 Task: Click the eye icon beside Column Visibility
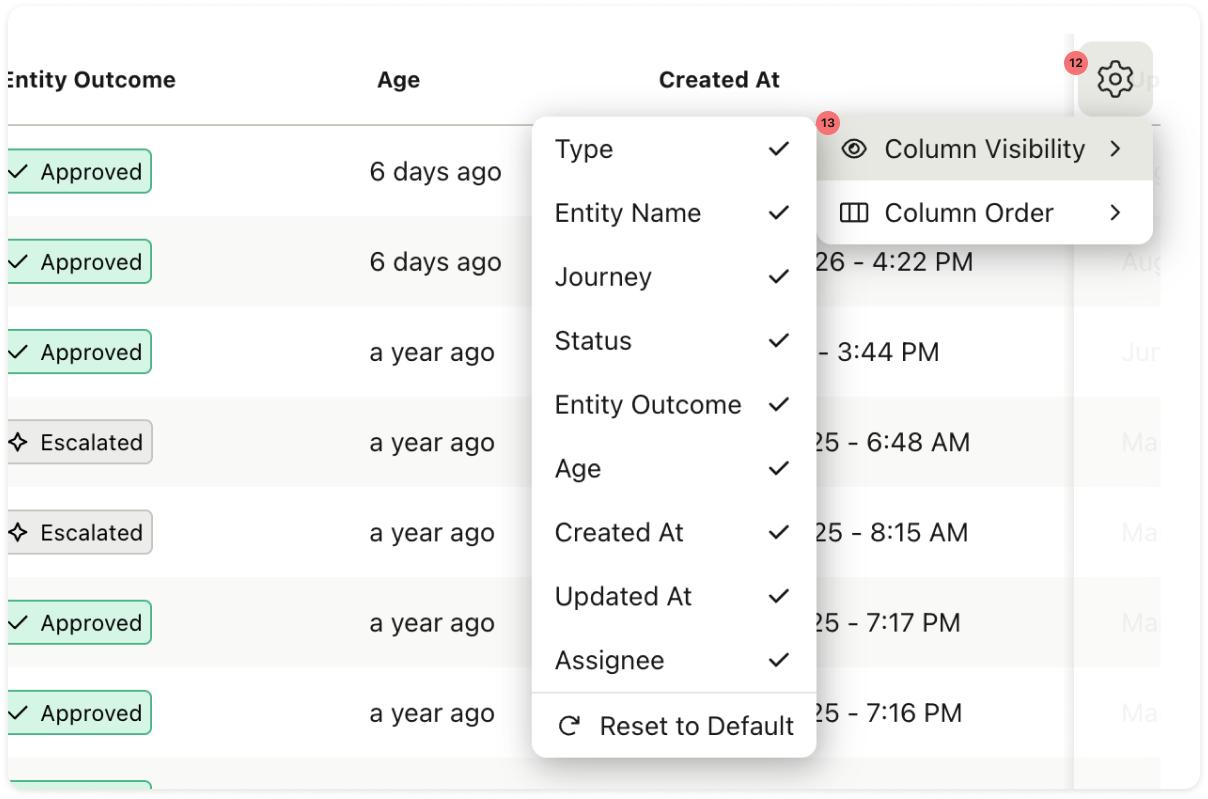click(x=853, y=149)
